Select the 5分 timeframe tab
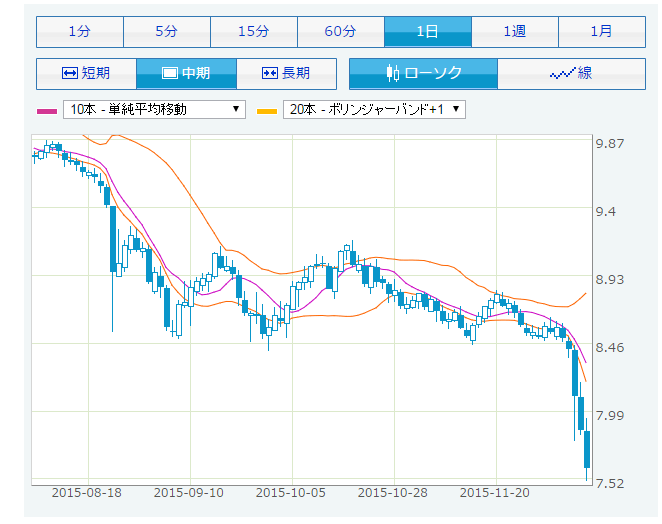 [167, 32]
